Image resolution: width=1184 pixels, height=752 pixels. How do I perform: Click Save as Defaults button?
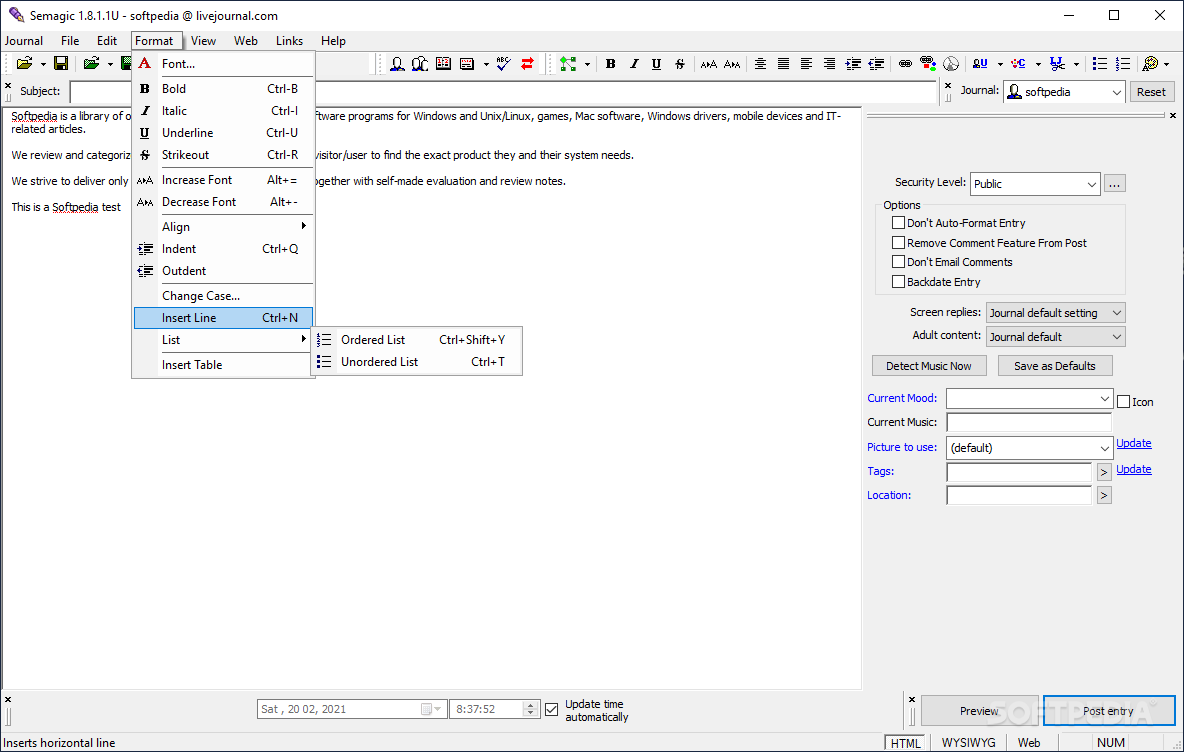[x=1054, y=366]
